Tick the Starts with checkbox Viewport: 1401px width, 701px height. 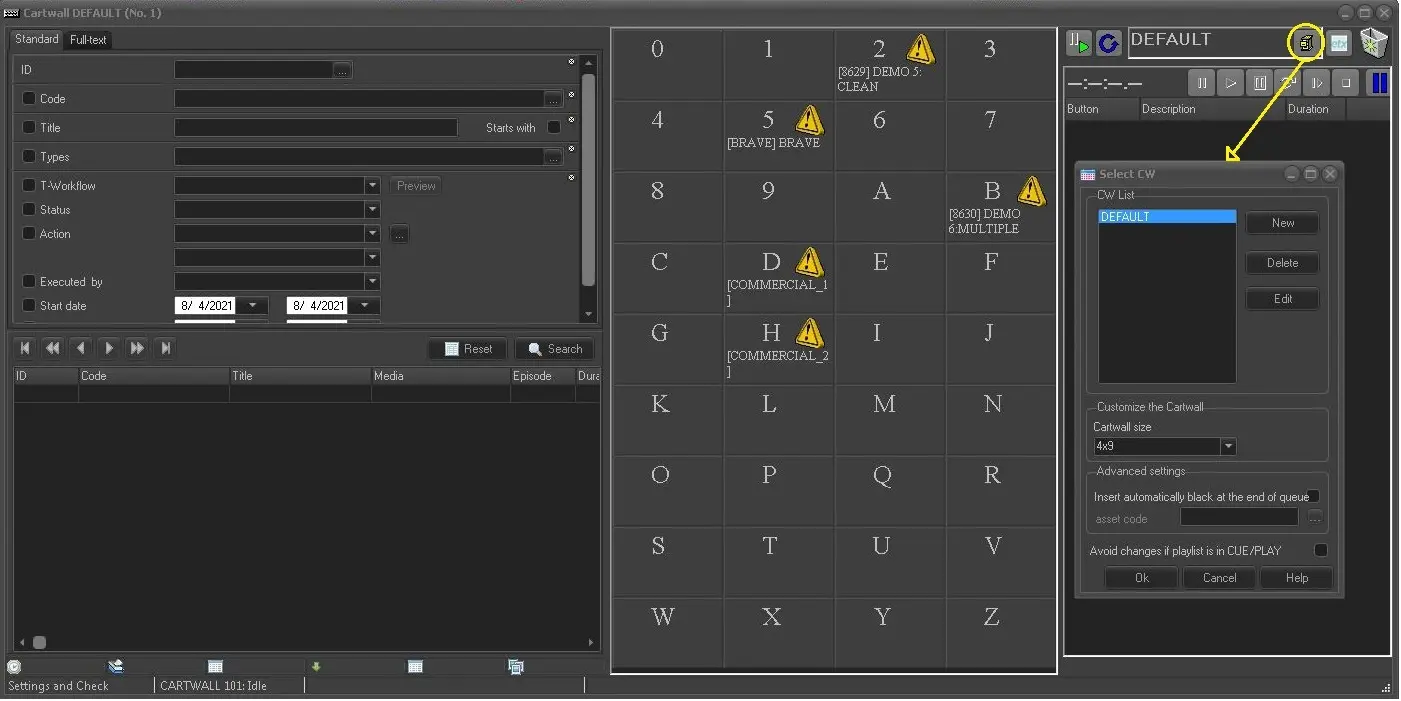point(554,127)
